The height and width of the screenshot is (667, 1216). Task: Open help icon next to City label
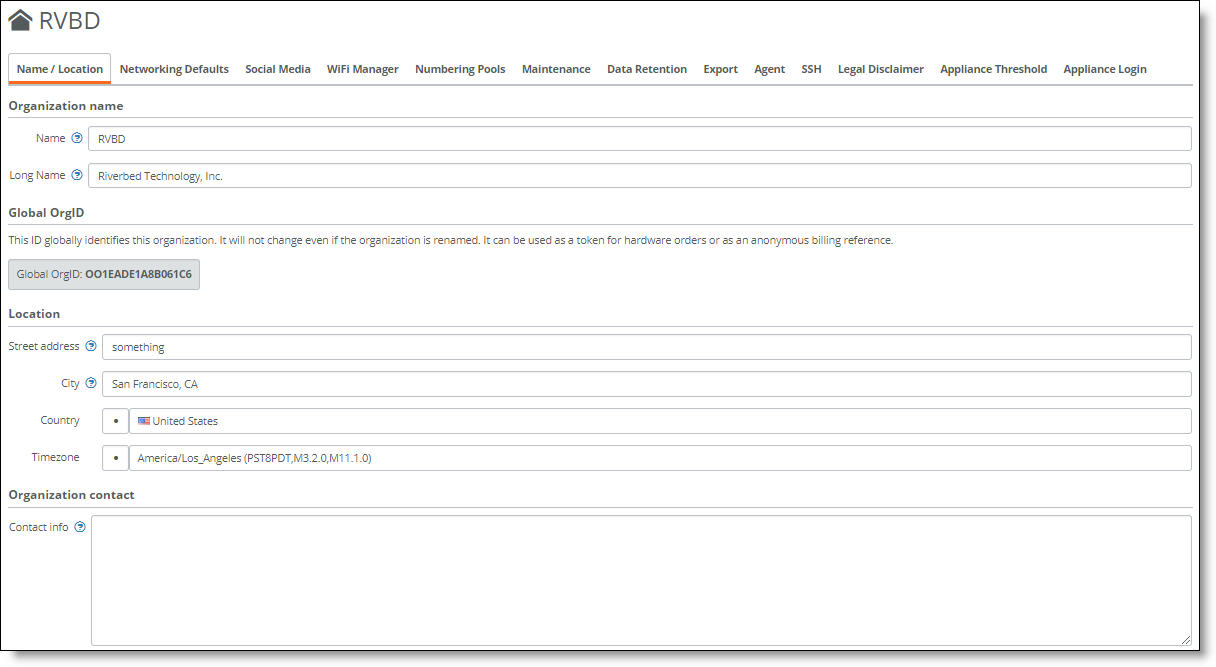pyautogui.click(x=91, y=383)
